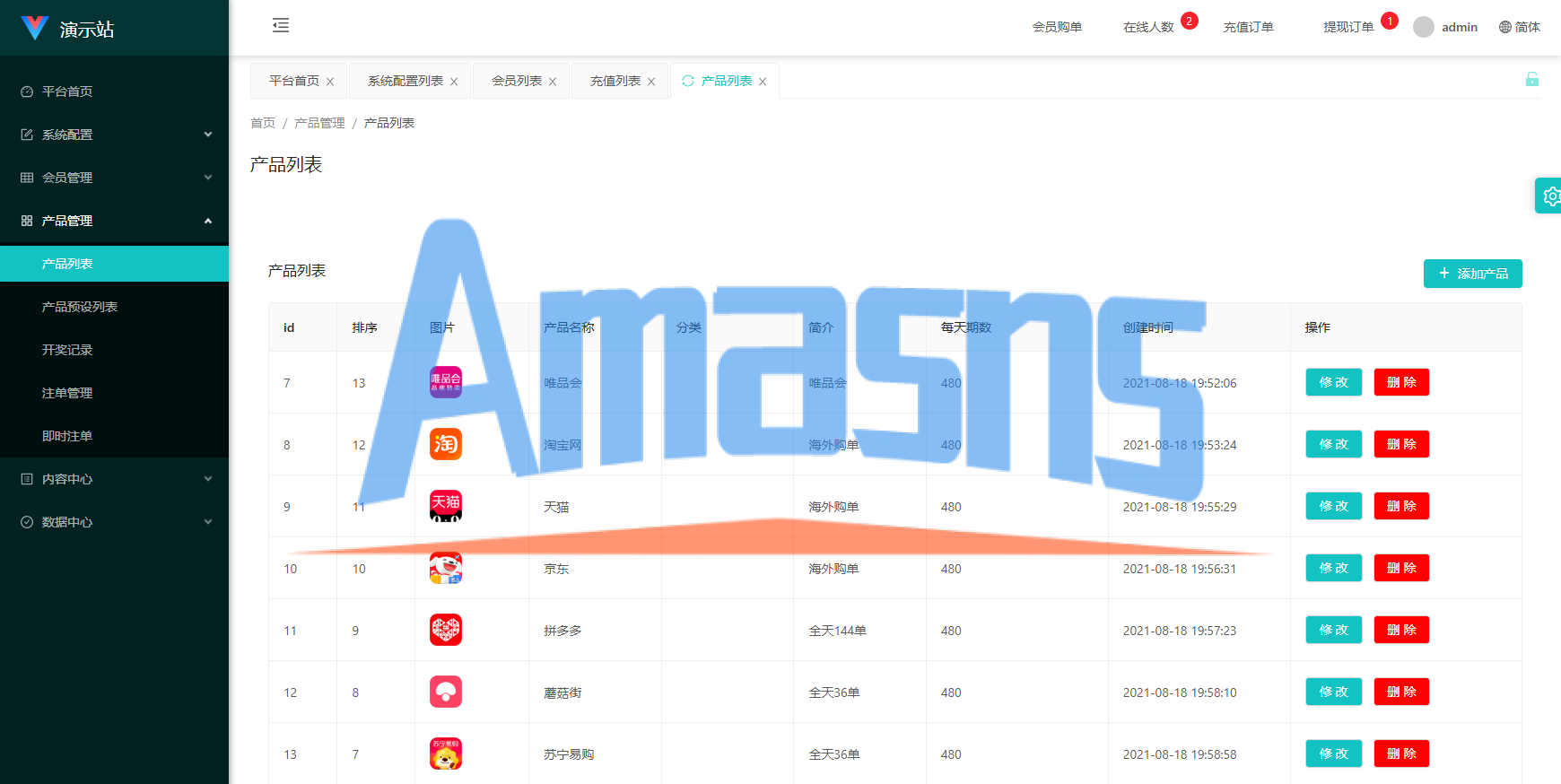
Task: Select 注单管理 submenu item
Action: point(115,393)
